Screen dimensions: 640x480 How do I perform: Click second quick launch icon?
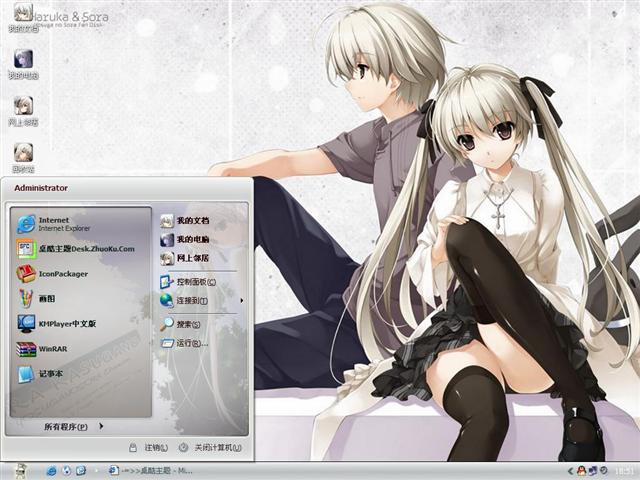pos(67,471)
